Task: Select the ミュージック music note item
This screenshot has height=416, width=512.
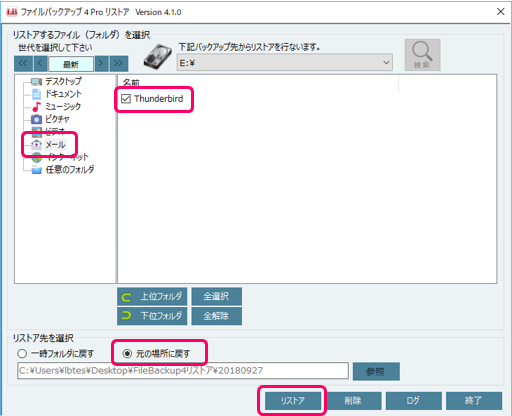Action: [57, 107]
